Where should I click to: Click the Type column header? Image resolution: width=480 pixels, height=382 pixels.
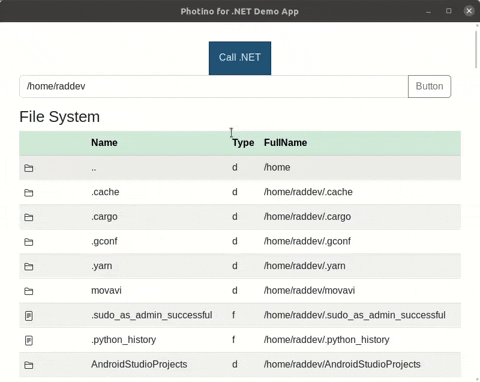click(x=243, y=143)
